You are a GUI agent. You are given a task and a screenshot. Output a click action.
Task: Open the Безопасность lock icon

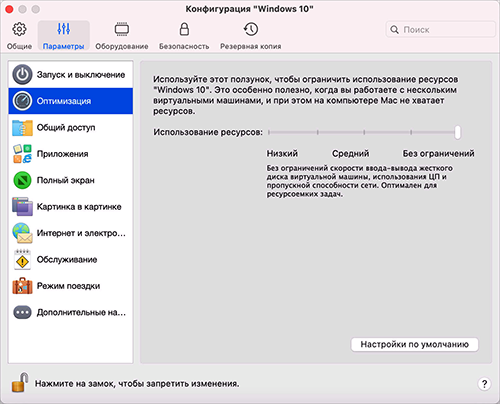(x=184, y=29)
